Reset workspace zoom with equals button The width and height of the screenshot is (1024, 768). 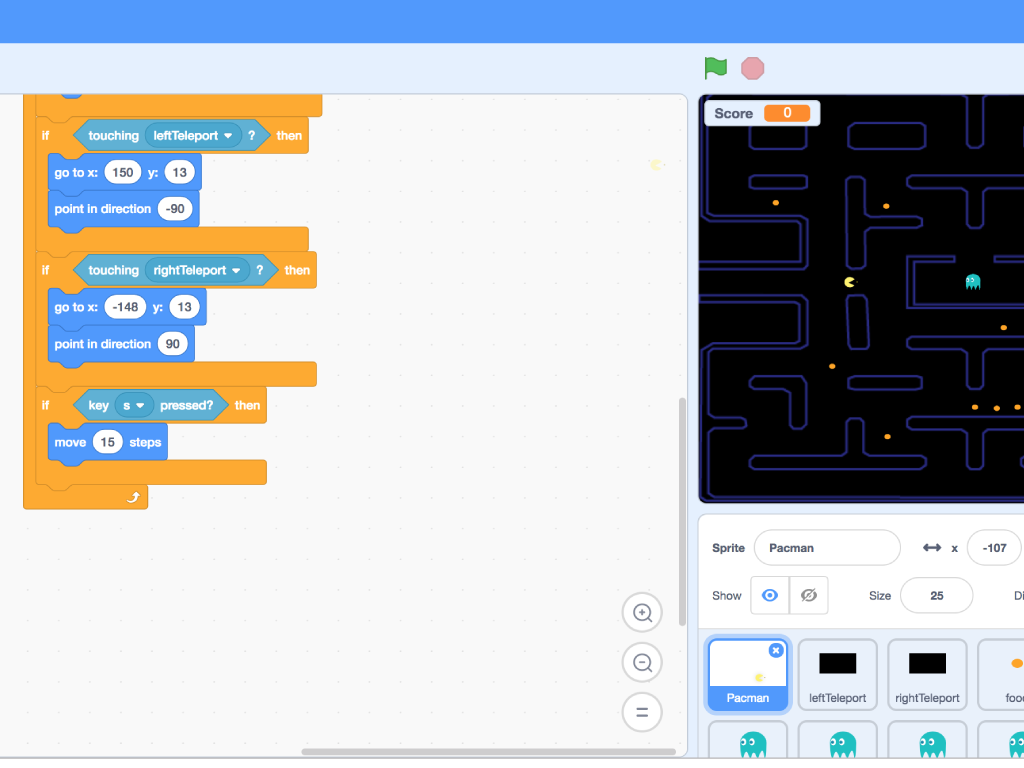point(643,712)
